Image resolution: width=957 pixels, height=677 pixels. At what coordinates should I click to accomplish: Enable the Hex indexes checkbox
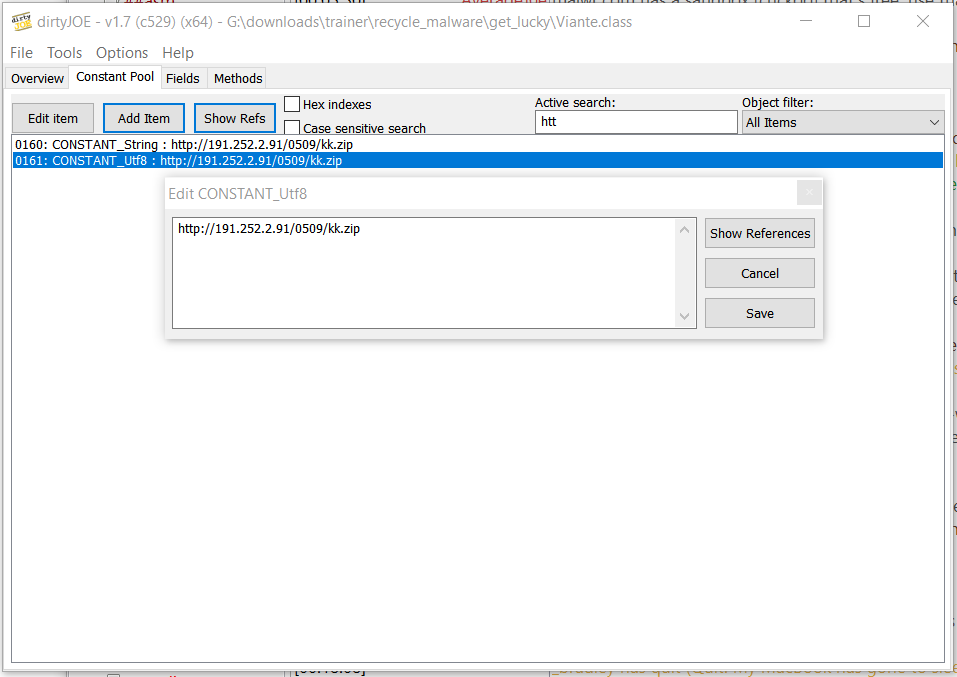(293, 104)
